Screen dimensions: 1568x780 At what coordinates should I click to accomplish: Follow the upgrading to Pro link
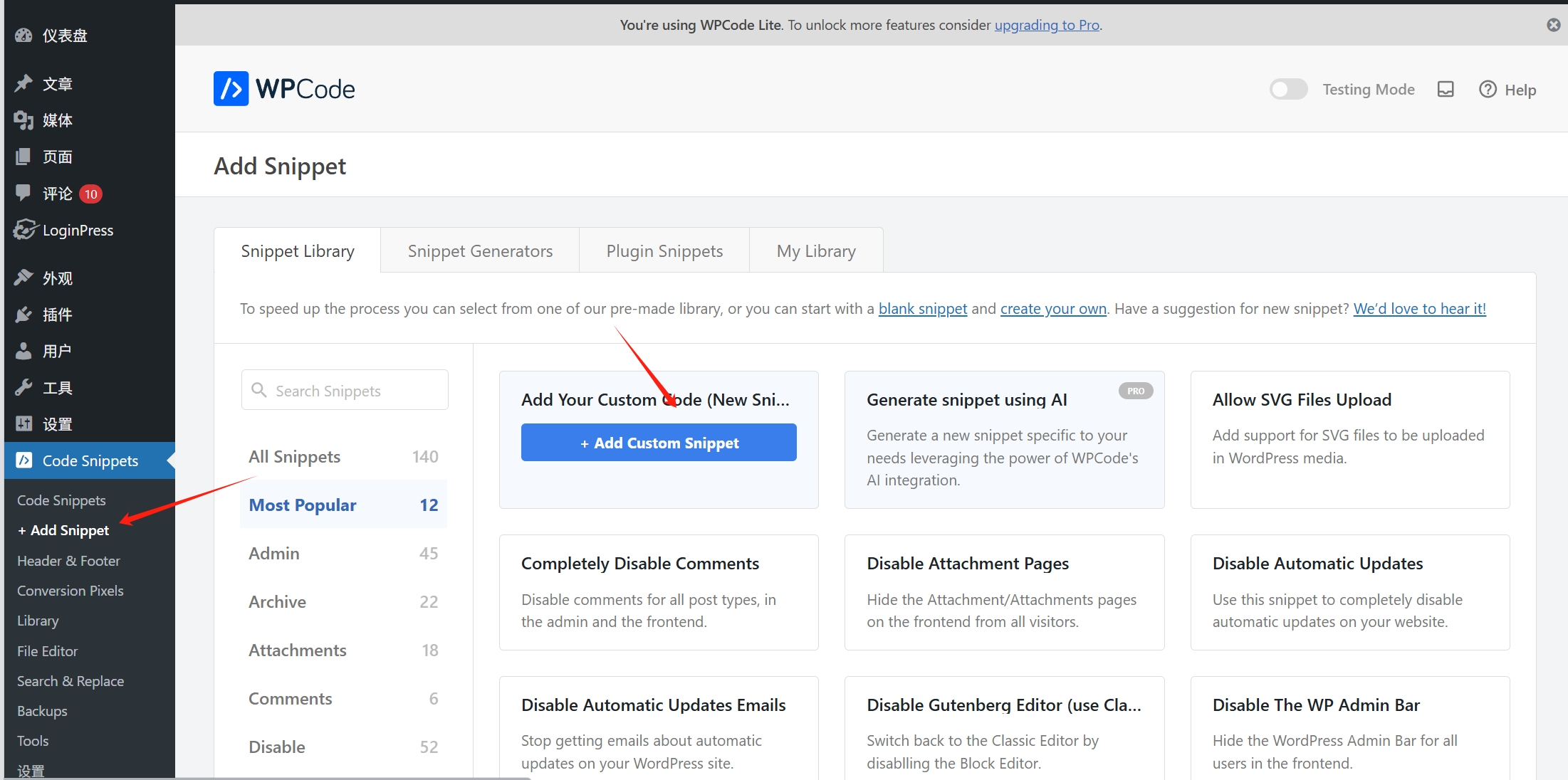coord(1047,25)
